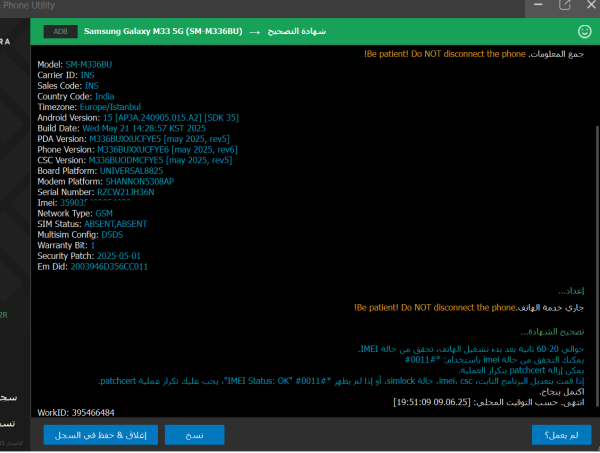Screen dimensions: 600x453
Task: Click the جمع المعلومات top status line
Action: [474, 54]
